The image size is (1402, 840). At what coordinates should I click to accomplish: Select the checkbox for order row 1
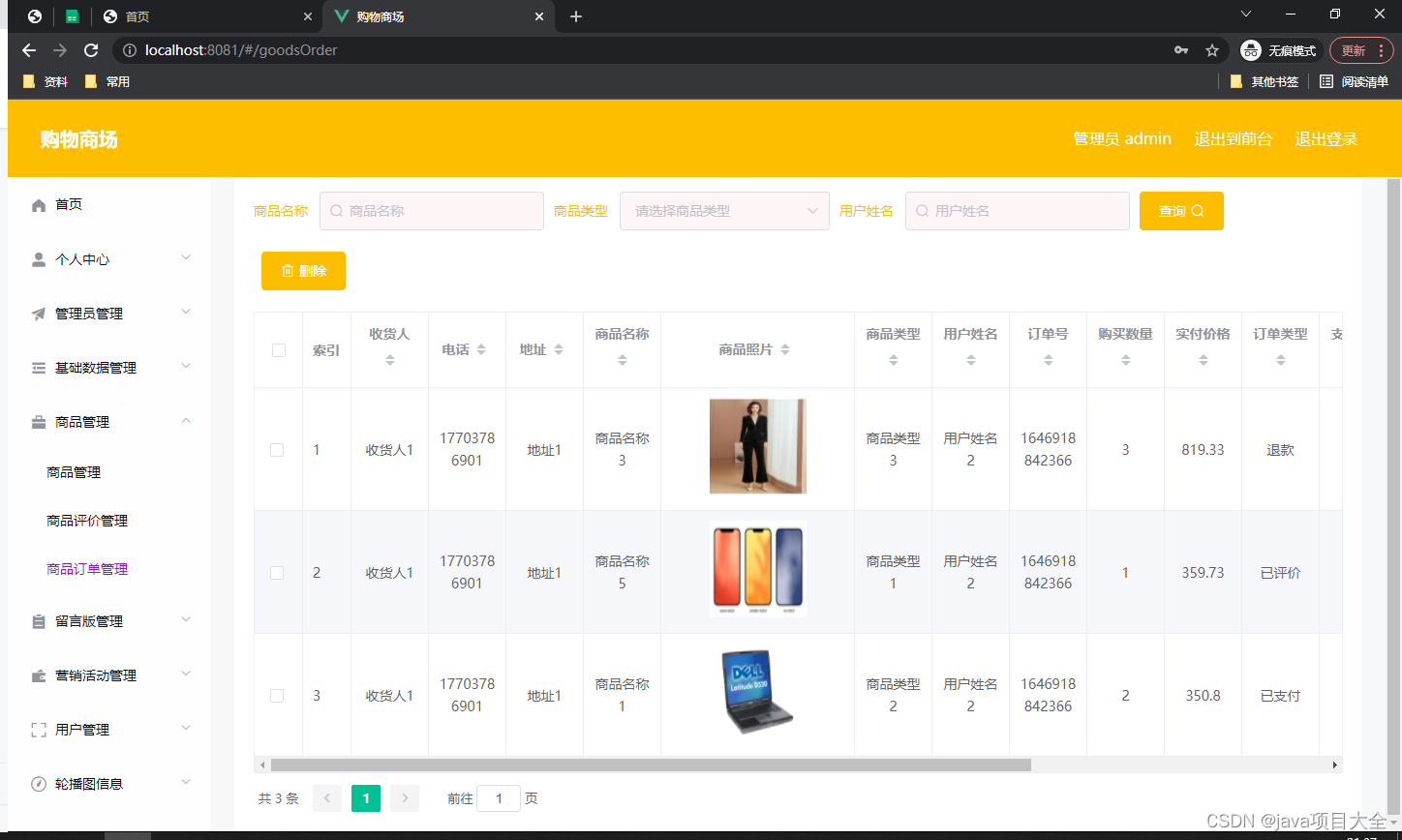click(277, 450)
